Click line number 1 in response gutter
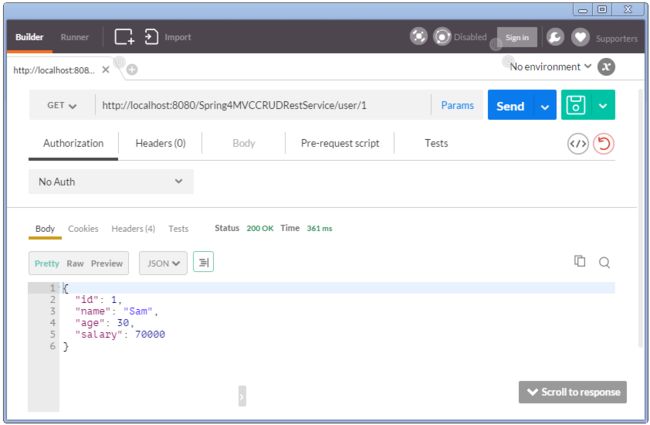650x425 pixels. click(x=52, y=288)
